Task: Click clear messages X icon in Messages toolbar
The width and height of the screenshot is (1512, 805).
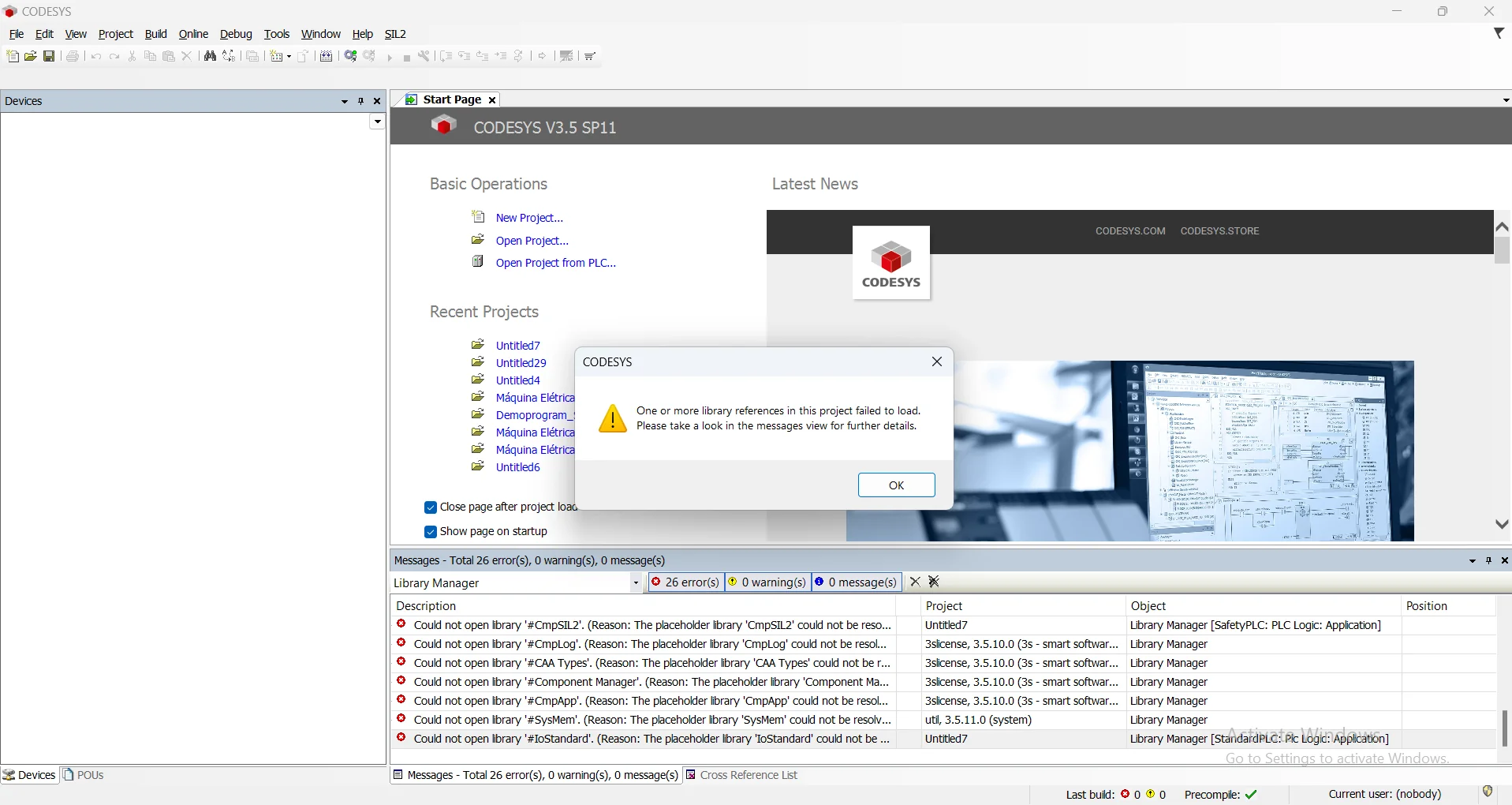Action: tap(915, 582)
